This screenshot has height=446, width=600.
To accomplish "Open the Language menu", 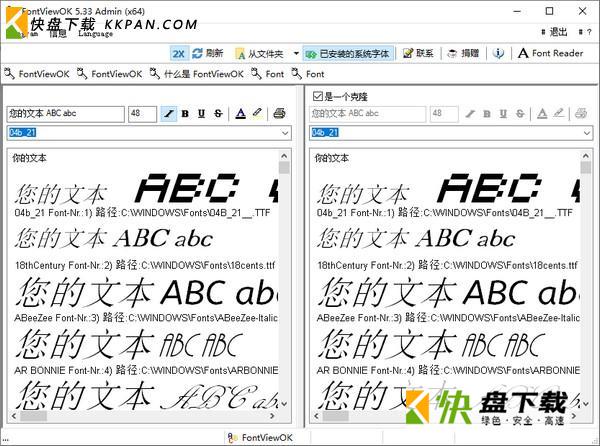I will (x=96, y=34).
